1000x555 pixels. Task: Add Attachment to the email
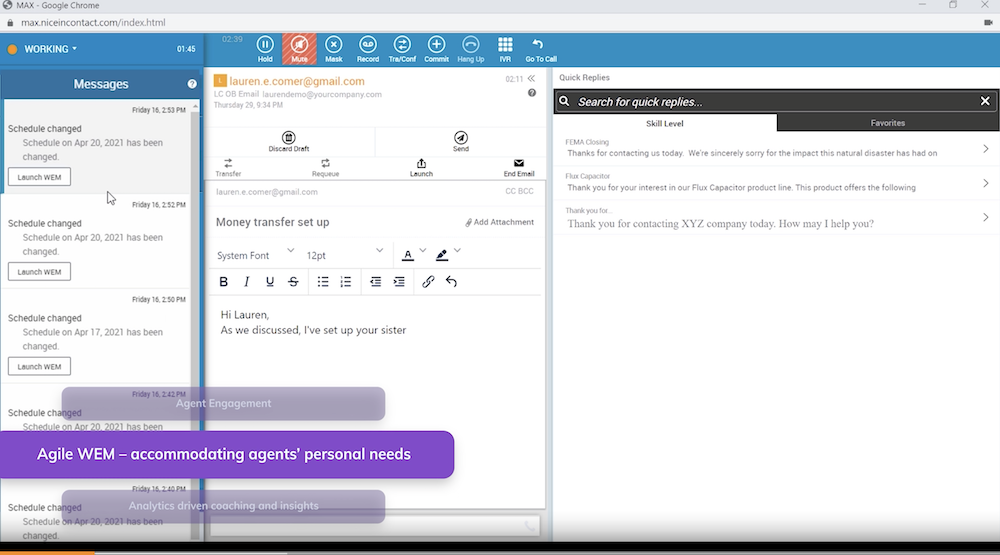[x=499, y=222]
